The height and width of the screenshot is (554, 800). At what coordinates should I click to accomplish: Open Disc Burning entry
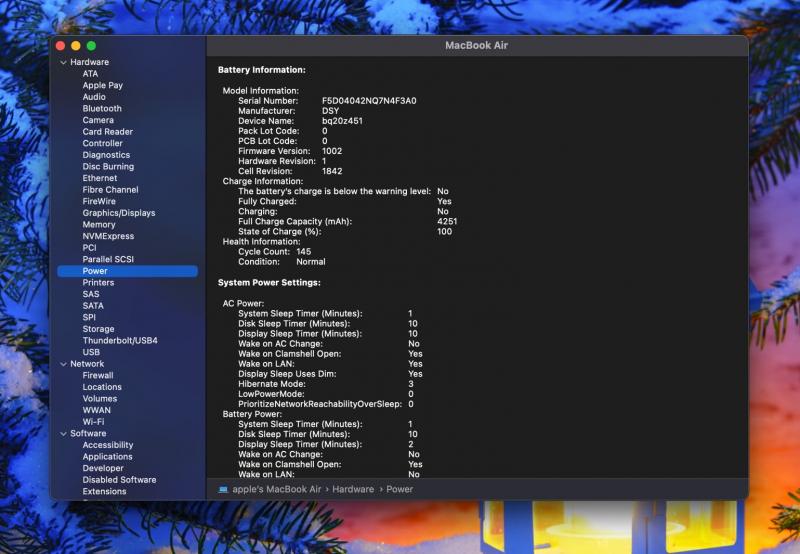[x=108, y=166]
